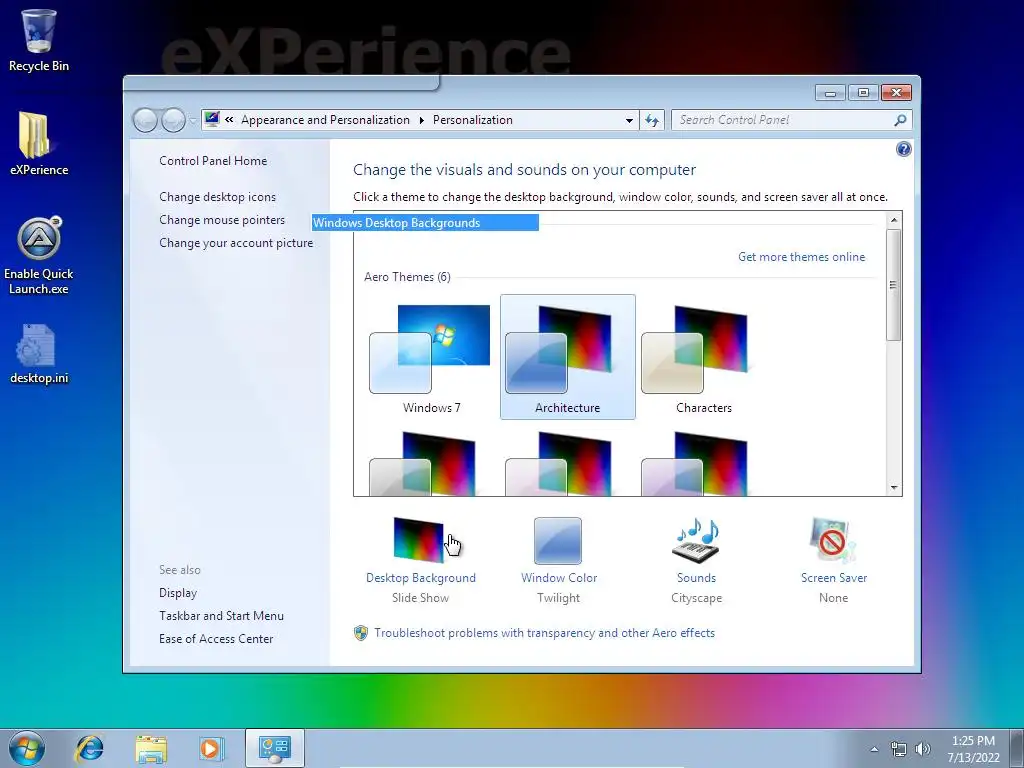Select Enable Quick Launch.exe desktop icon
The height and width of the screenshot is (768, 1024).
tap(39, 256)
